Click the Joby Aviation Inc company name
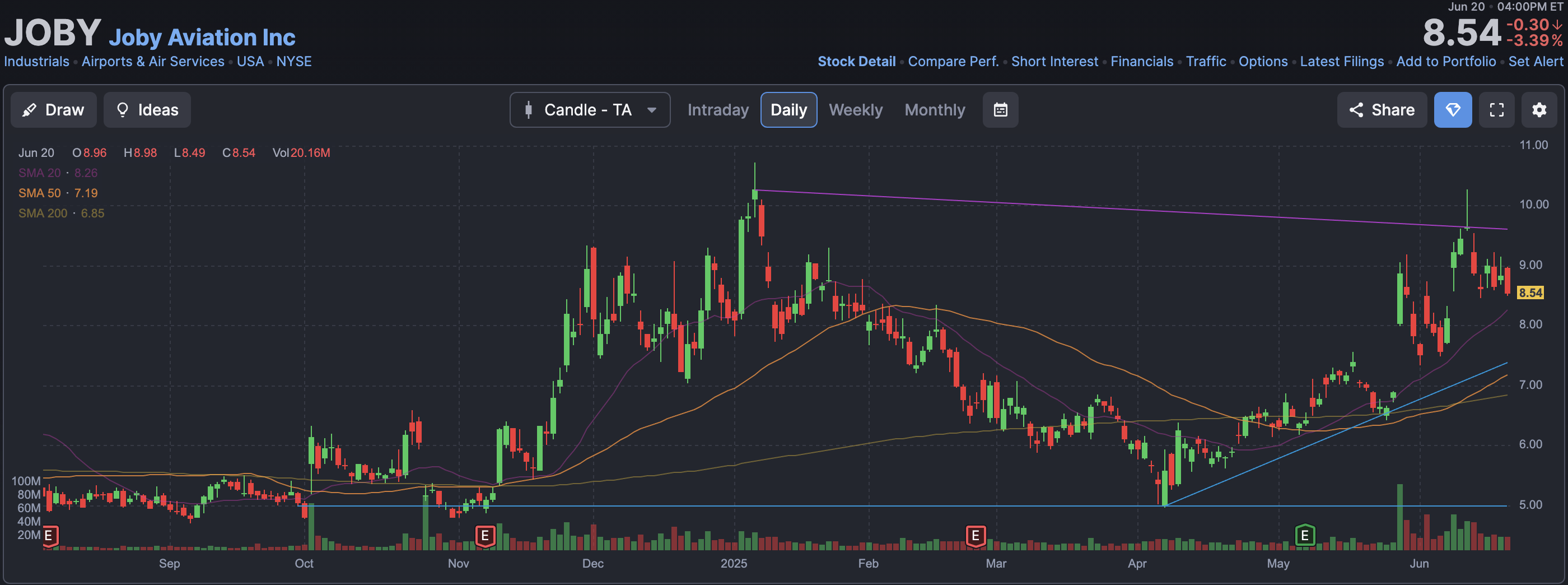Screen dimensions: 1568x585 [x=202, y=38]
